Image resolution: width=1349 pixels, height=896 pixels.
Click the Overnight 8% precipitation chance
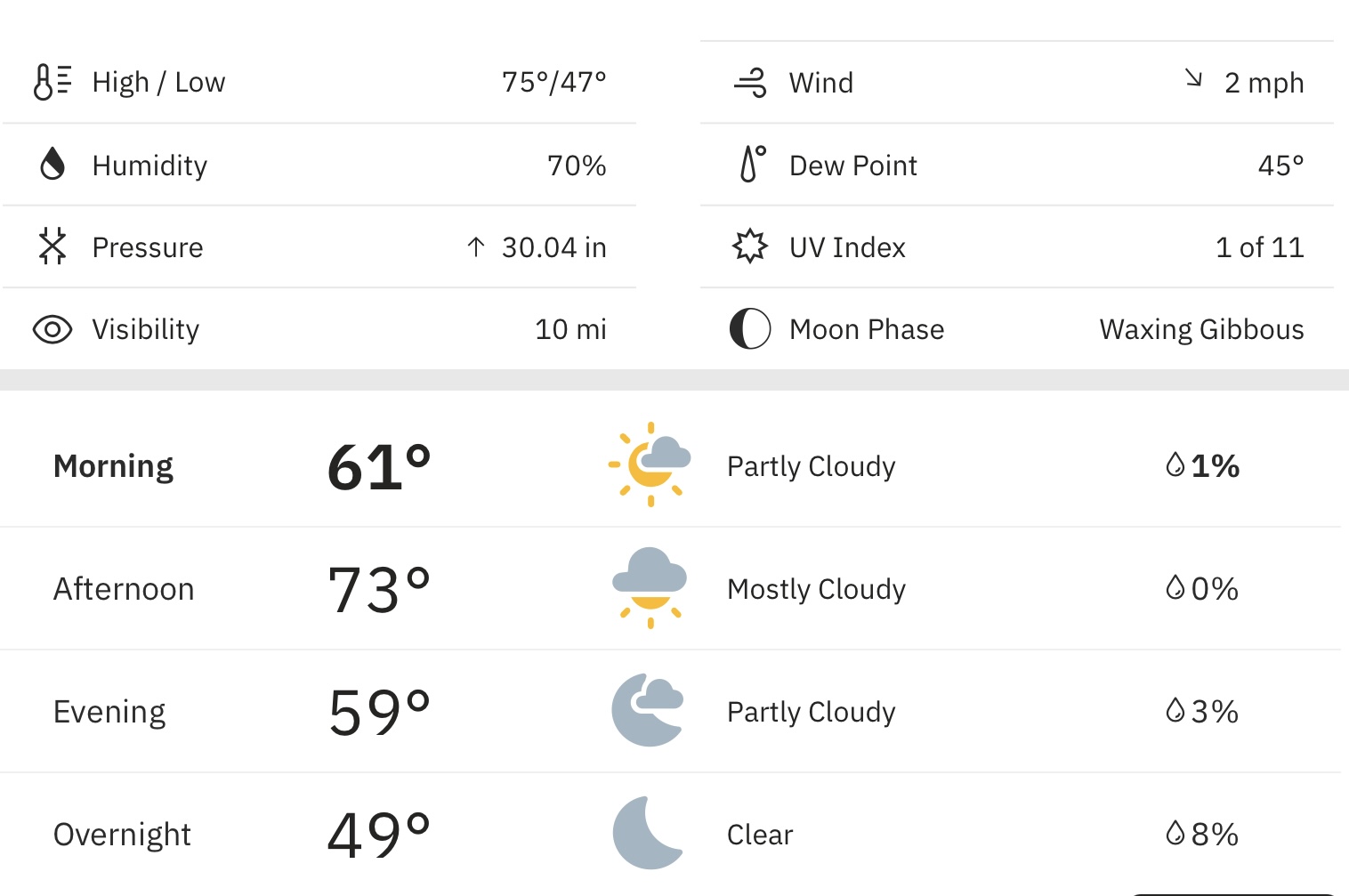[1203, 835]
